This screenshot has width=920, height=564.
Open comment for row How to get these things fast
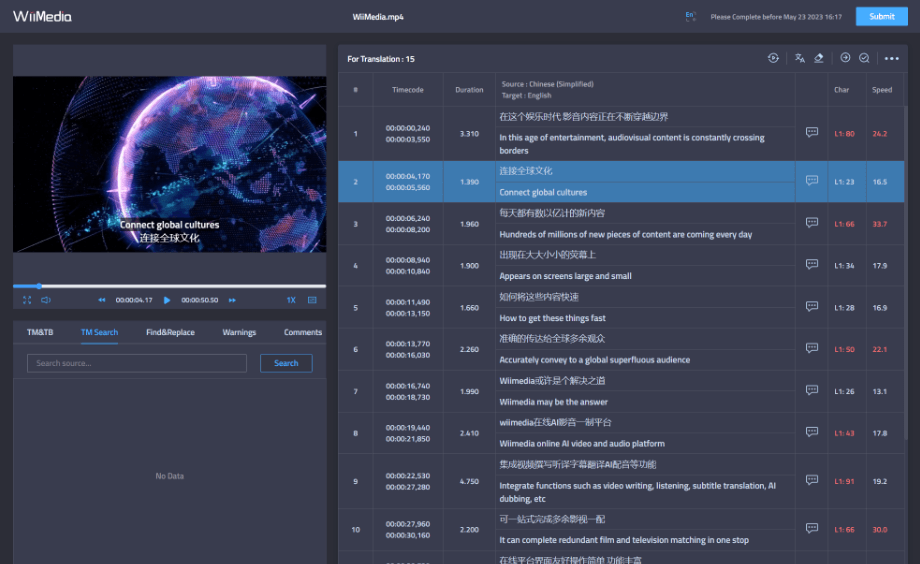tap(811, 306)
